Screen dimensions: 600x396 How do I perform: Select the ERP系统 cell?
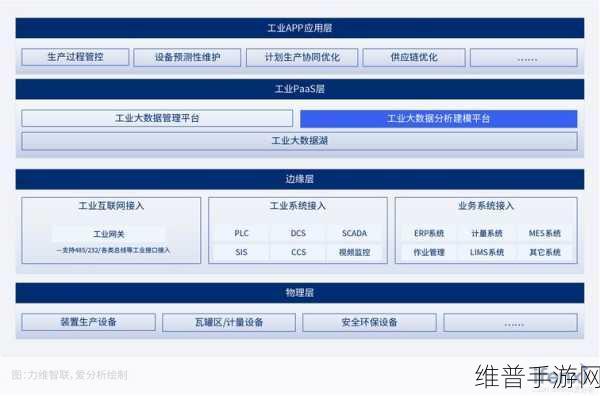pyautogui.click(x=429, y=233)
